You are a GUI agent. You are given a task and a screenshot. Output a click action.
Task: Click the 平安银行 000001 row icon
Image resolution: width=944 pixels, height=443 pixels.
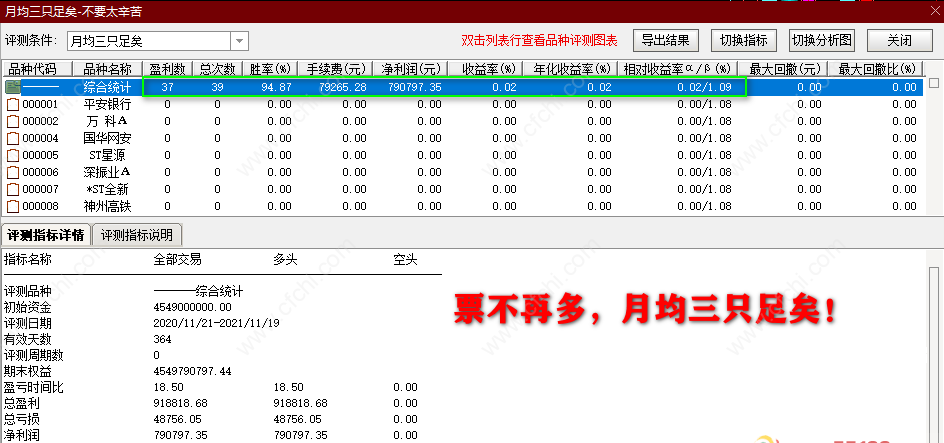[x=13, y=104]
